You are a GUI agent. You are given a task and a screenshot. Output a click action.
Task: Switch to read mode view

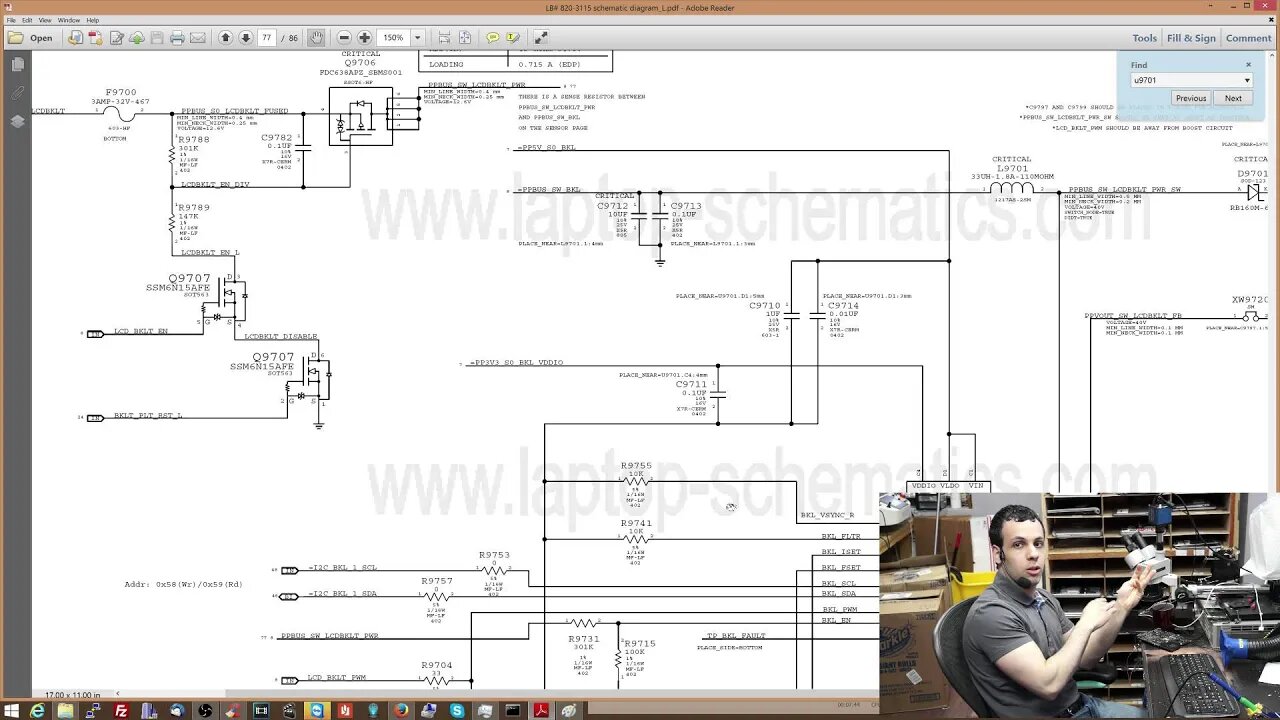point(540,38)
